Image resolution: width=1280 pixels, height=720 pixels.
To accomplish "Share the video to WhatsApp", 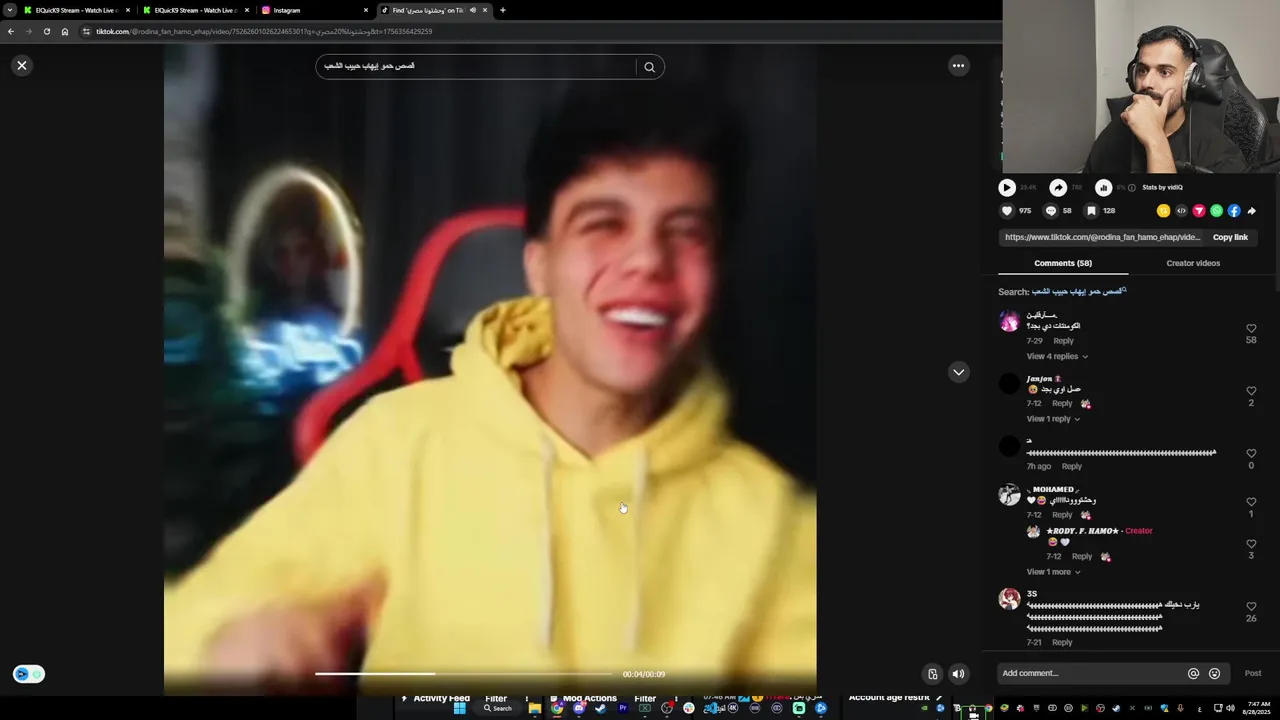I will (x=1216, y=211).
